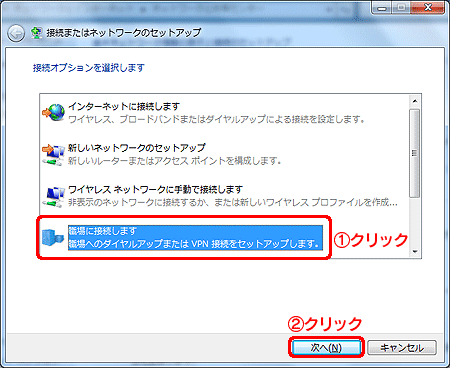Click the list scrollbar down arrow
The image size is (450, 368).
tap(415, 252)
